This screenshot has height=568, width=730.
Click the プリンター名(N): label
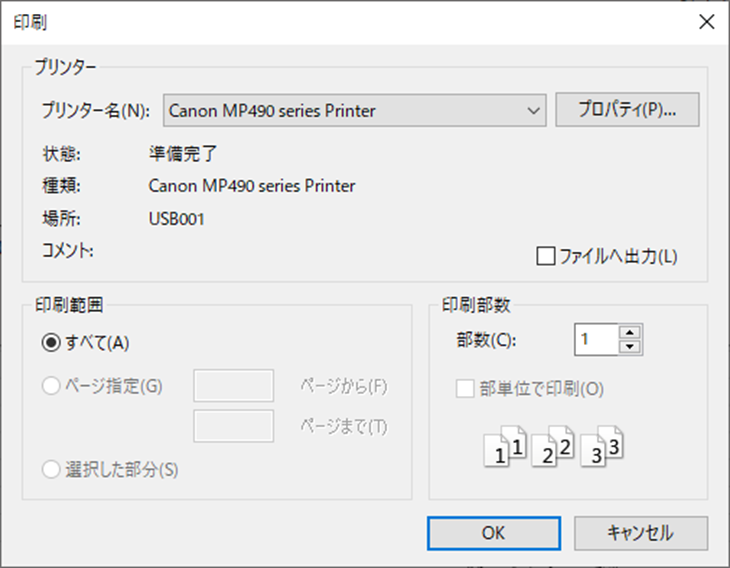[96, 111]
